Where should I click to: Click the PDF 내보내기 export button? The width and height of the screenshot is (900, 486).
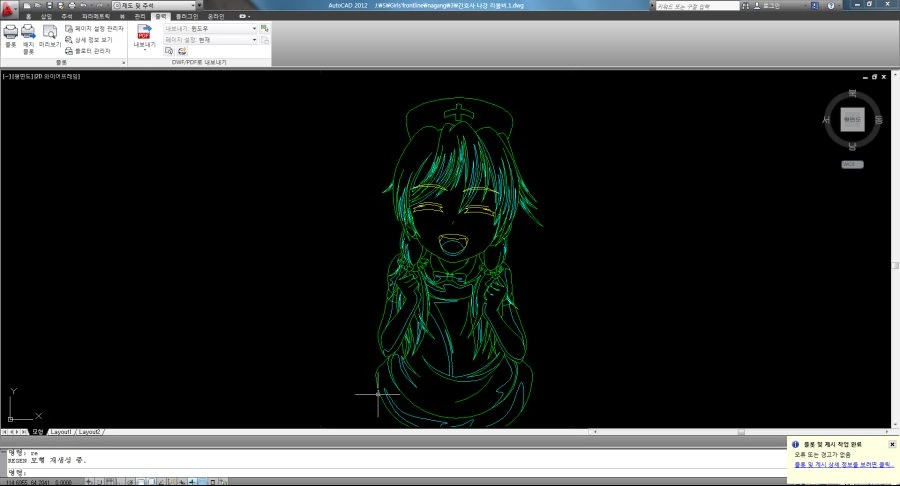[x=144, y=37]
